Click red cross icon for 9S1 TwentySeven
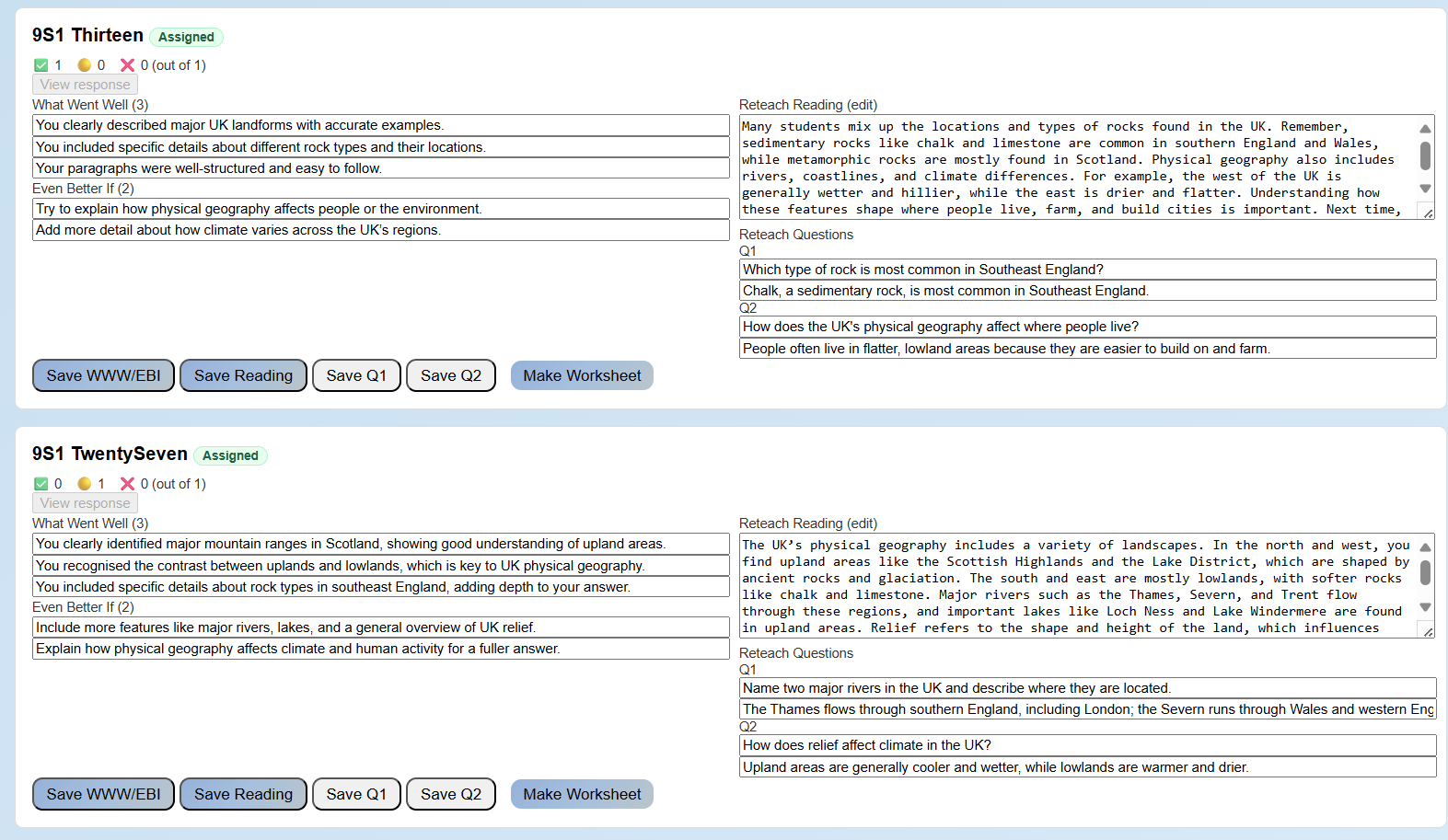This screenshot has width=1448, height=840. 128,484
